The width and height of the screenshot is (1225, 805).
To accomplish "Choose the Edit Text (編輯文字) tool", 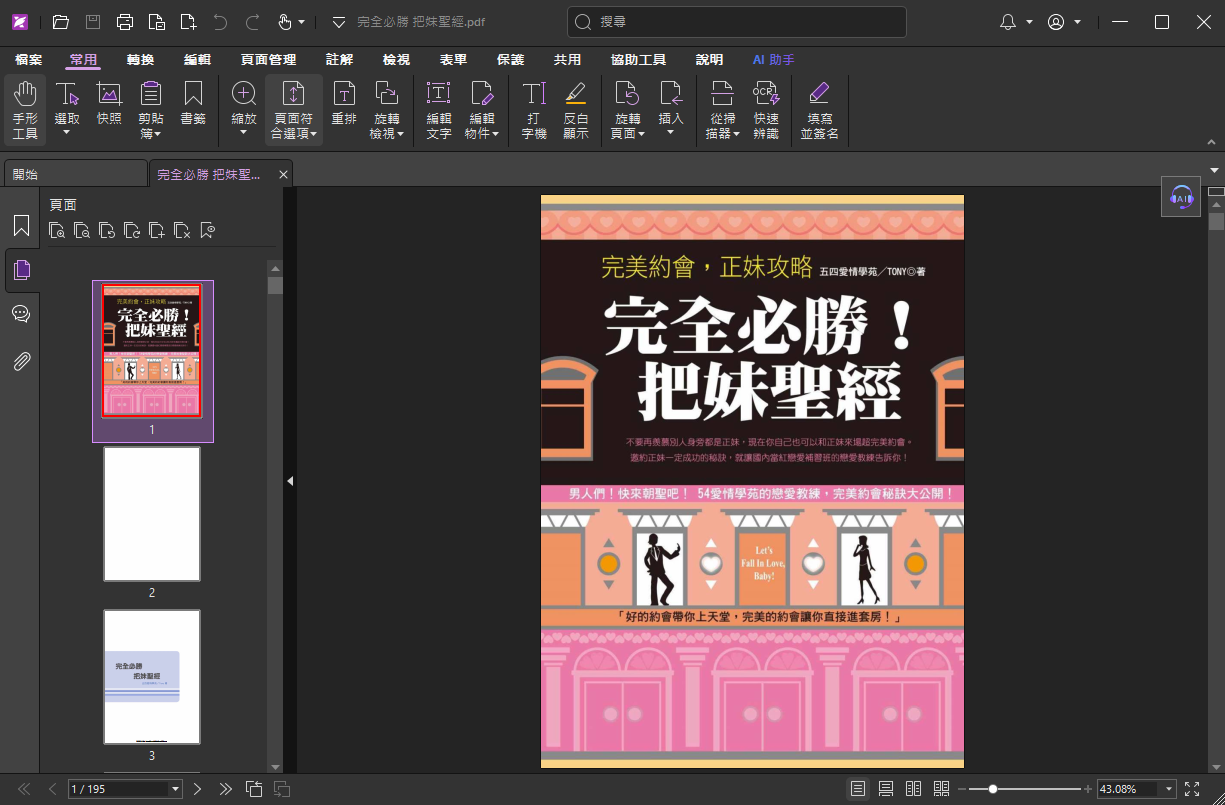I will [439, 110].
